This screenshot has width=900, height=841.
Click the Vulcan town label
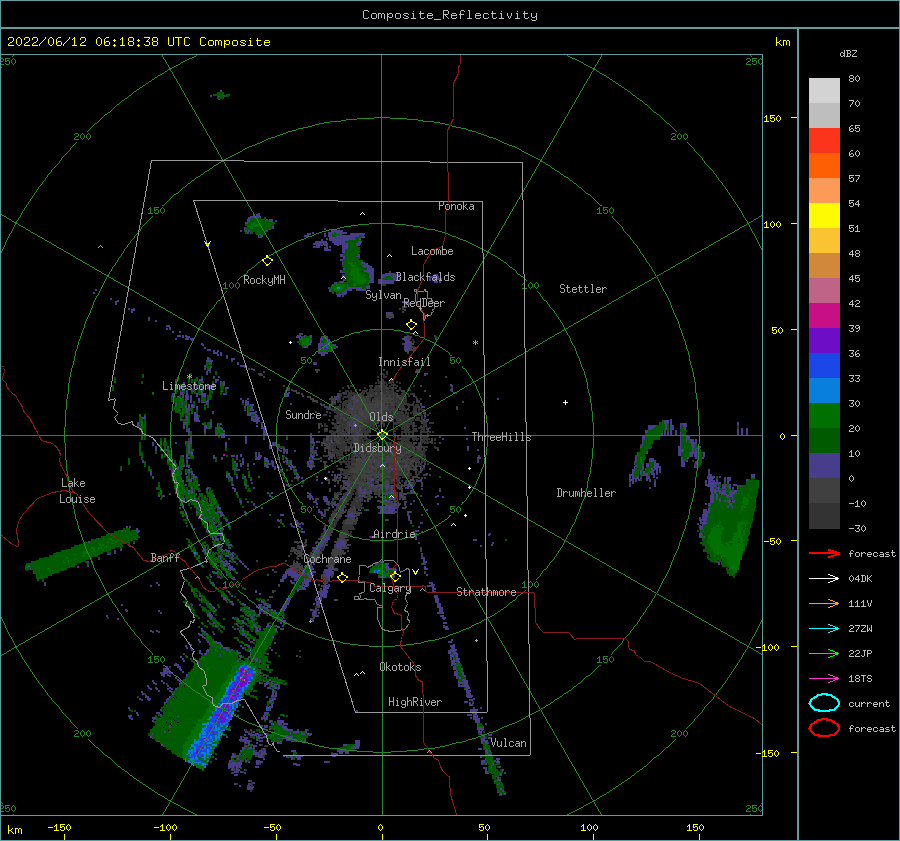click(509, 743)
